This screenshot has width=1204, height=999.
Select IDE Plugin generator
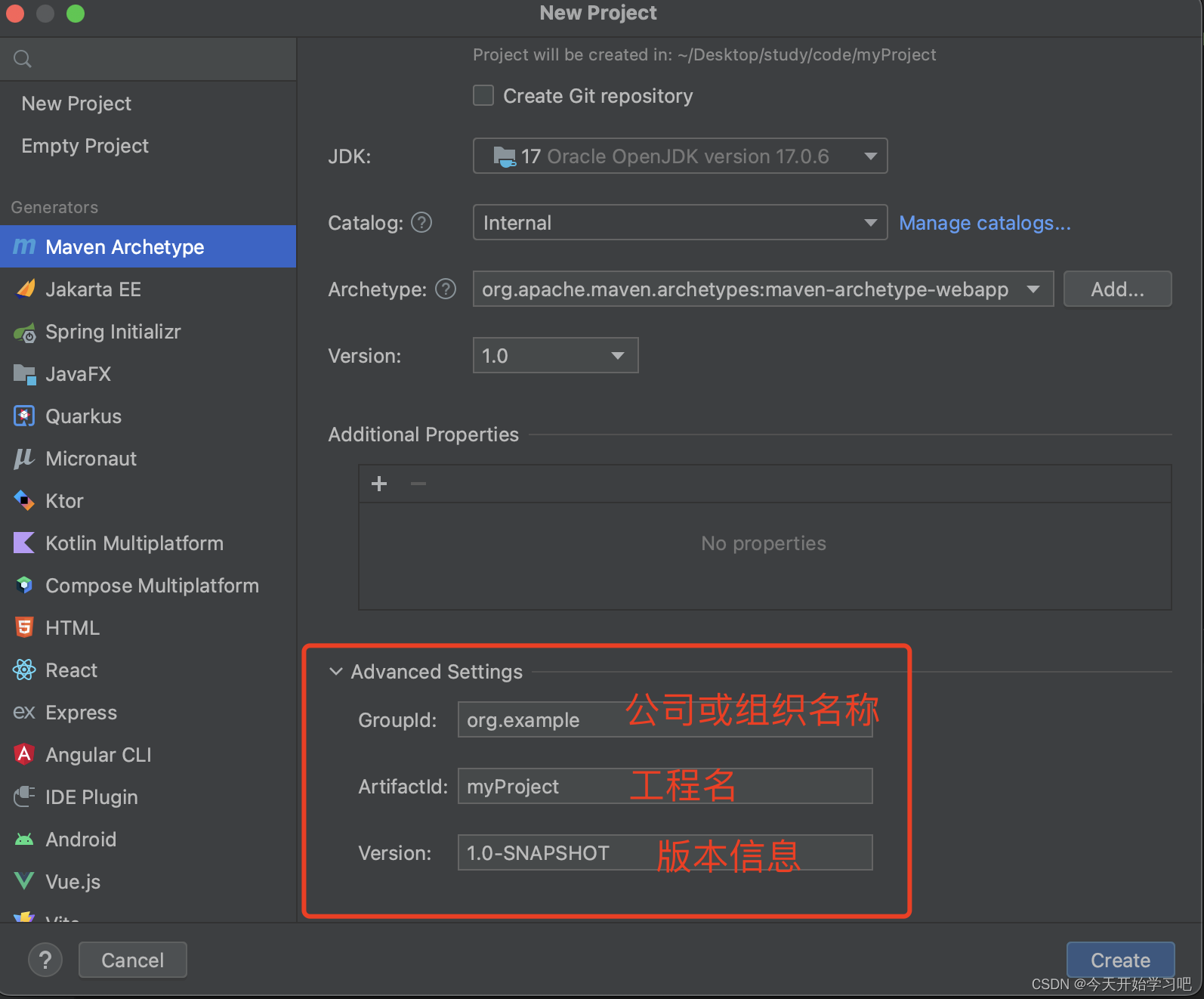tap(148, 796)
